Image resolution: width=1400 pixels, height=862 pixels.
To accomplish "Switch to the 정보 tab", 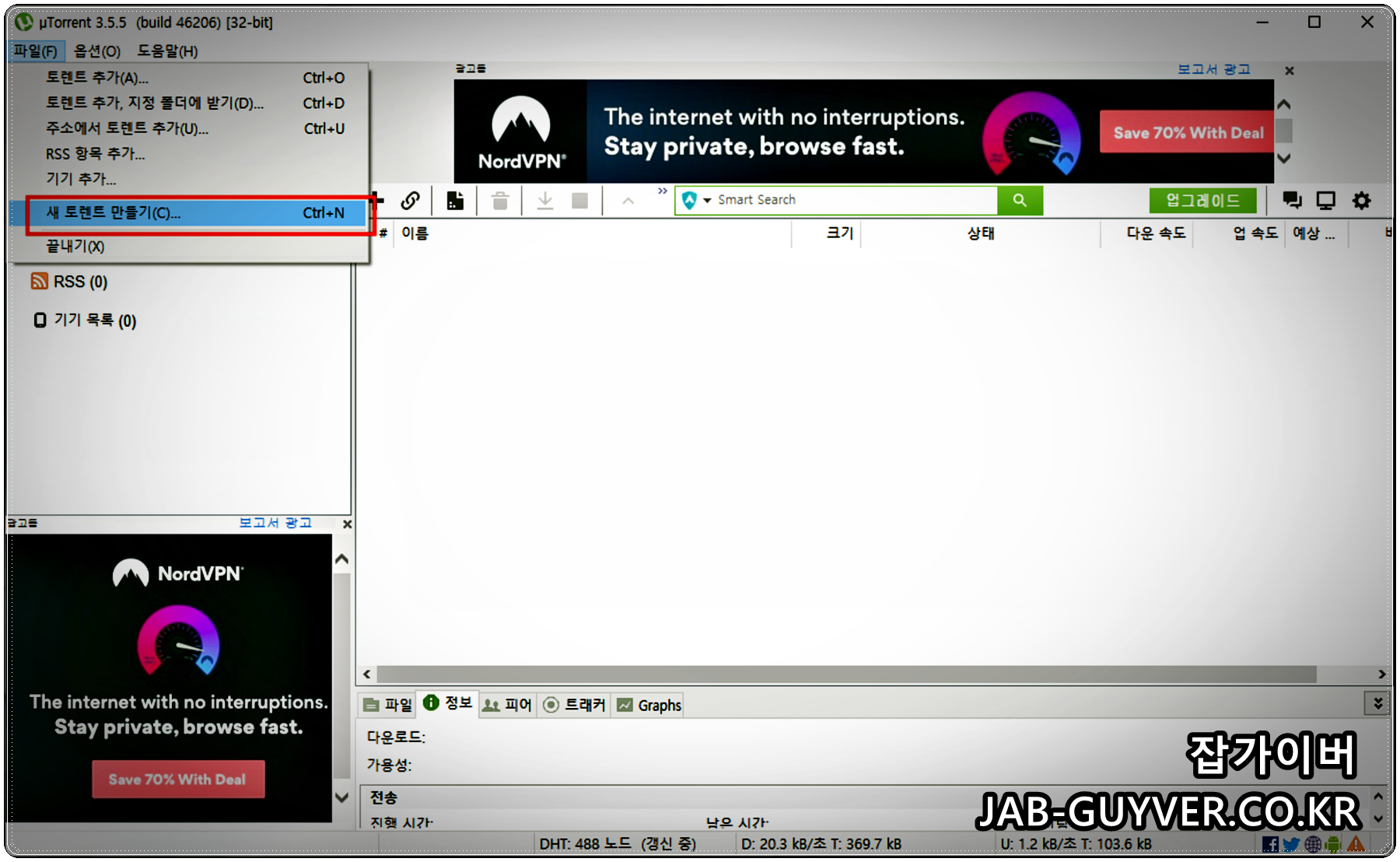I will 448,703.
